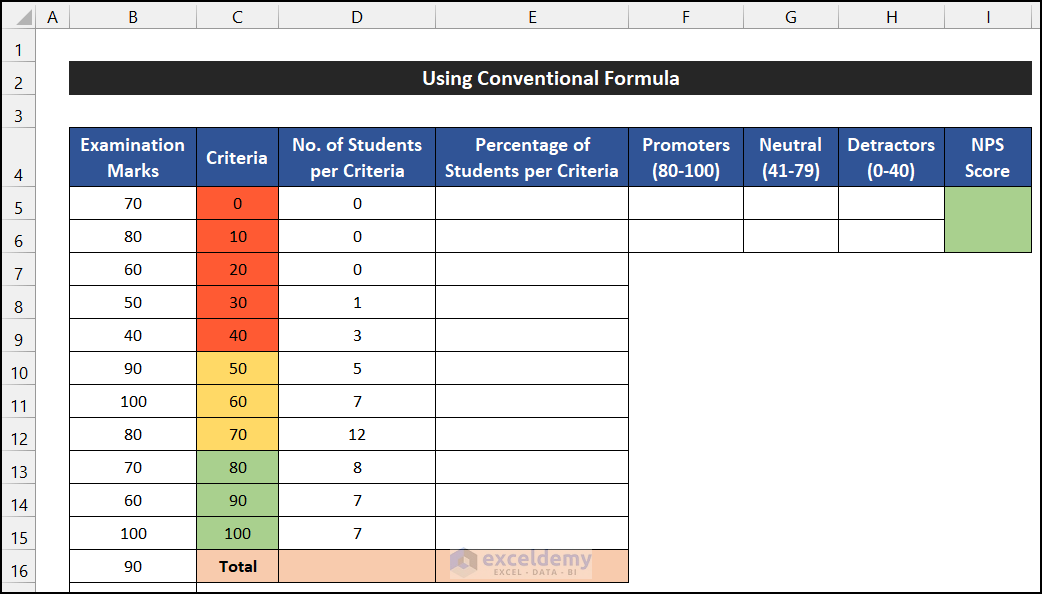The width and height of the screenshot is (1042, 594).
Task: Click the select-all corner triangle
Action: pos(18,16)
